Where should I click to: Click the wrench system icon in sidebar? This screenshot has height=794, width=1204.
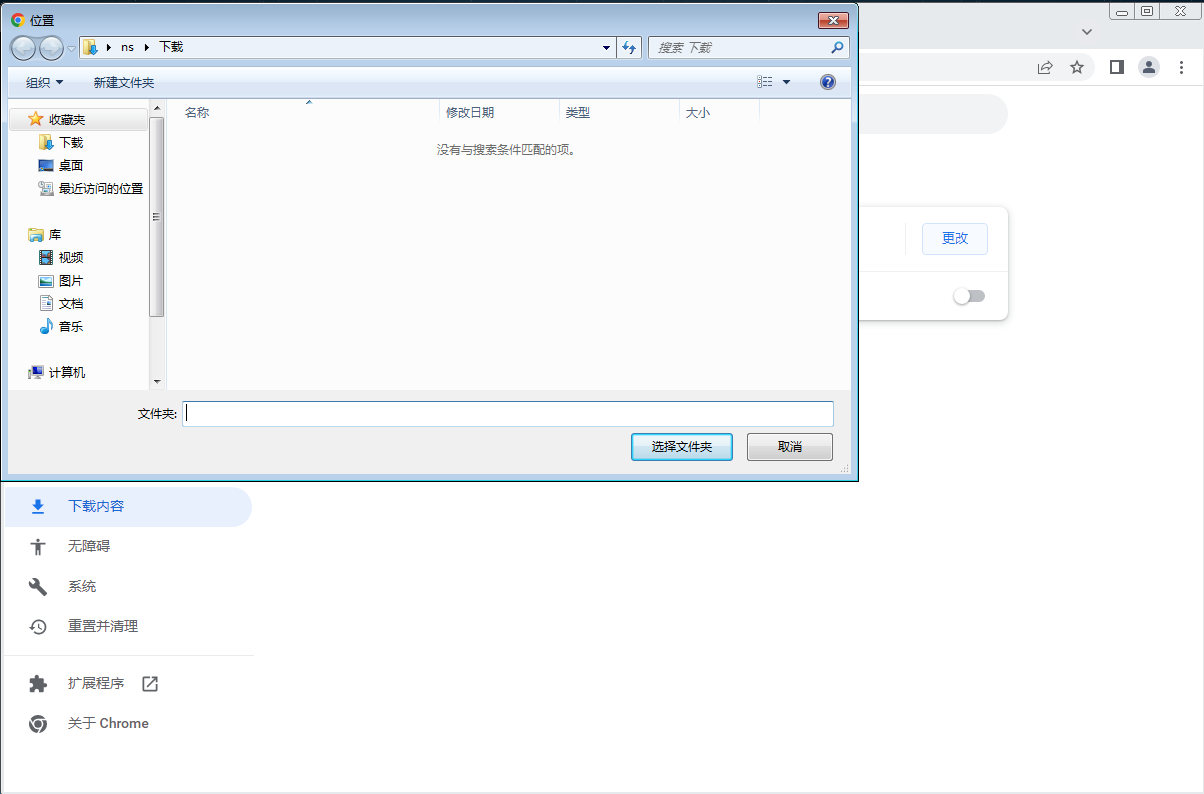pyautogui.click(x=38, y=586)
